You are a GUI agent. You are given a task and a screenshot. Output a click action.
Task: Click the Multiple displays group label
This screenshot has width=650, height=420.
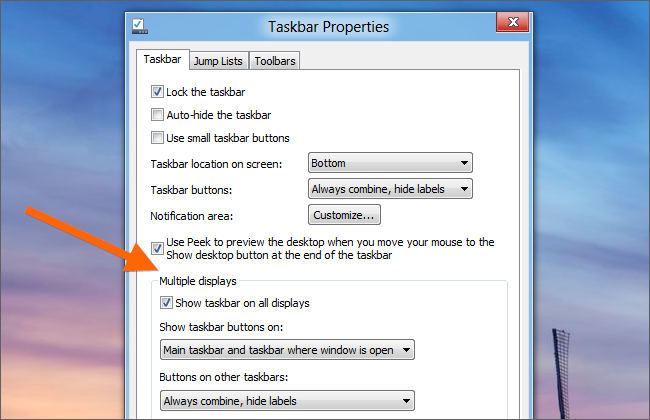click(x=198, y=282)
